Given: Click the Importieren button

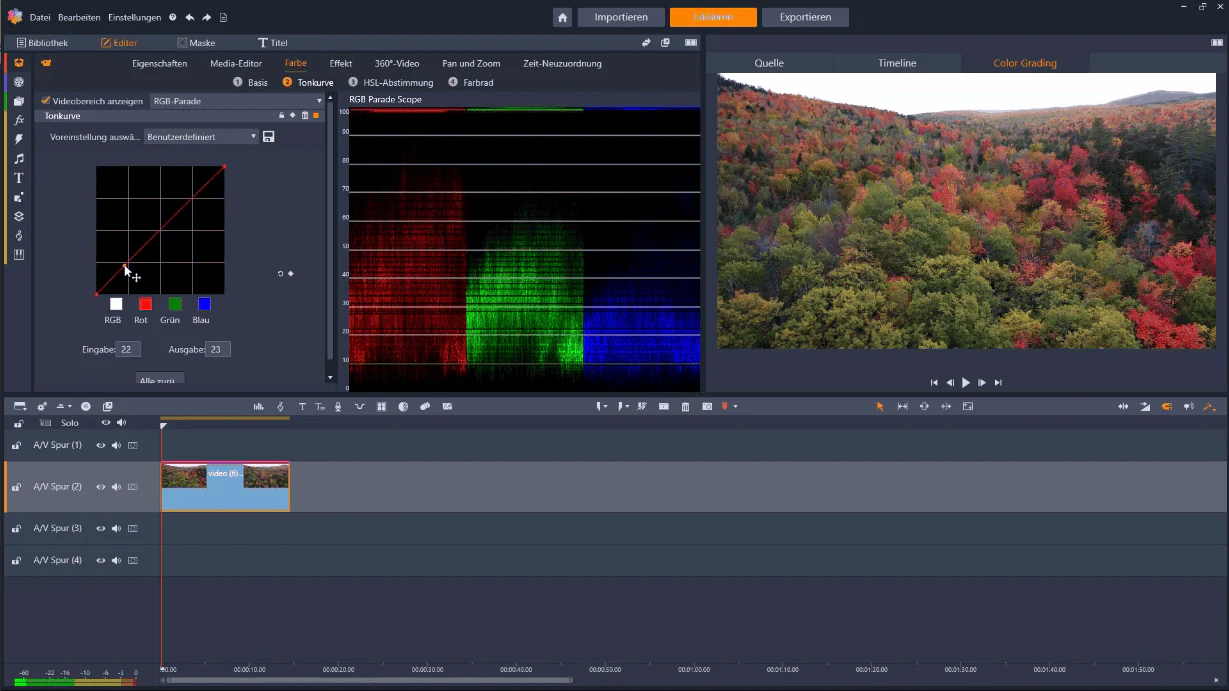Looking at the screenshot, I should pos(621,17).
